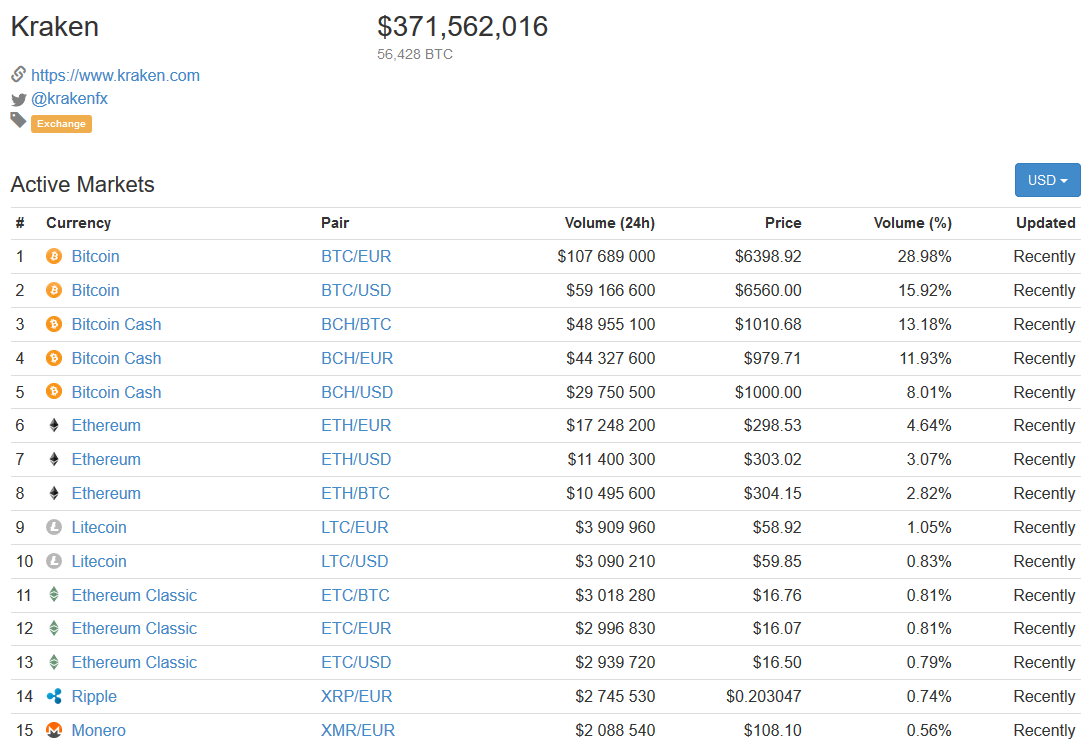This screenshot has height=744, width=1090.
Task: Click the chain link icon beside the Kraken URL
Action: [19, 74]
